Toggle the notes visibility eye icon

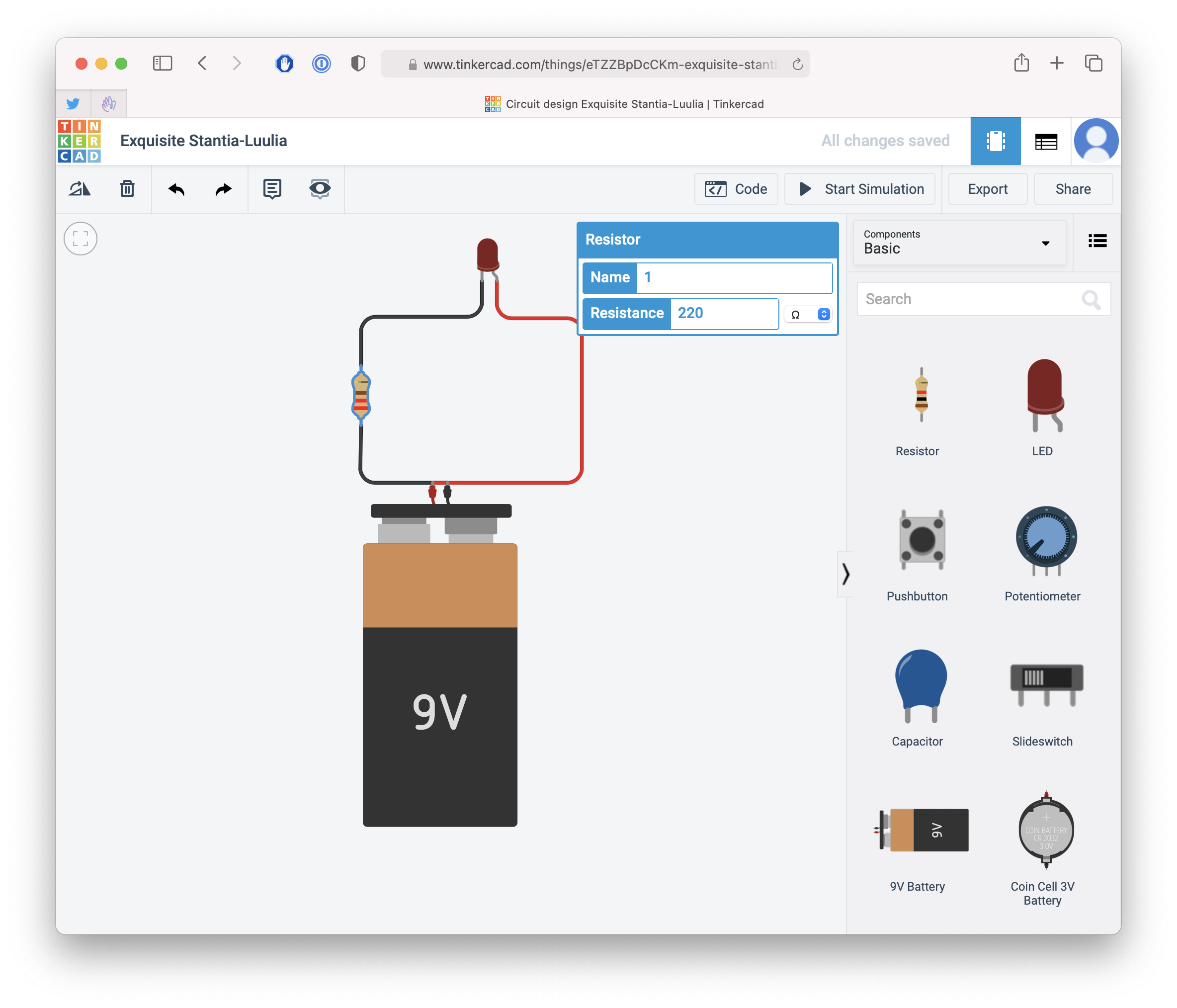(x=320, y=189)
